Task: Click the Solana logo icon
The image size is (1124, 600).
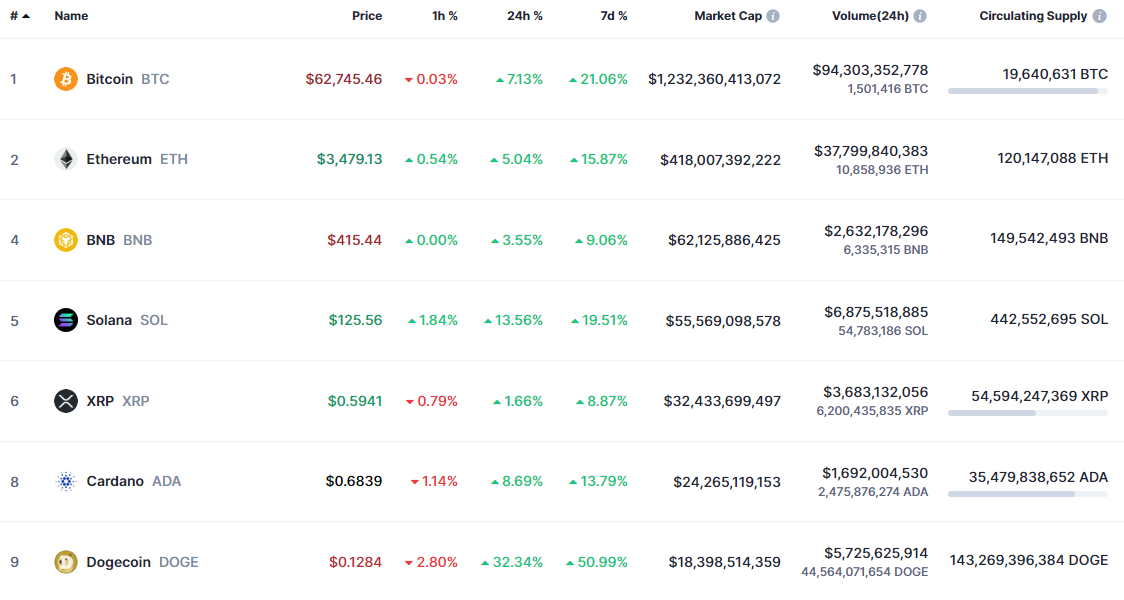Action: [x=66, y=320]
